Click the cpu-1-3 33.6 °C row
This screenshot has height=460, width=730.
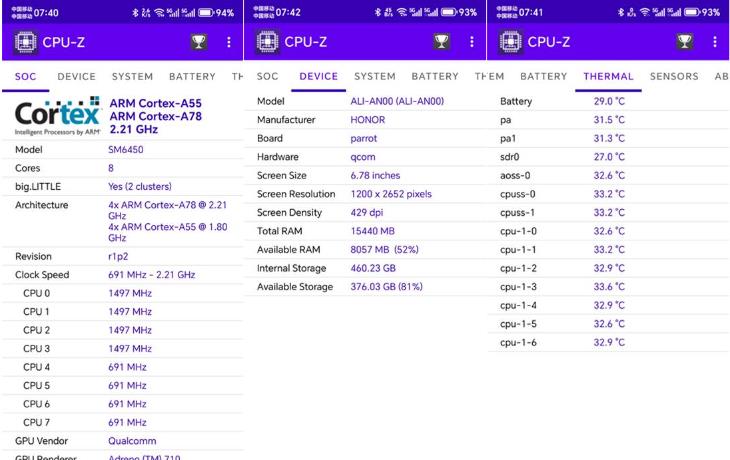[x=608, y=287]
